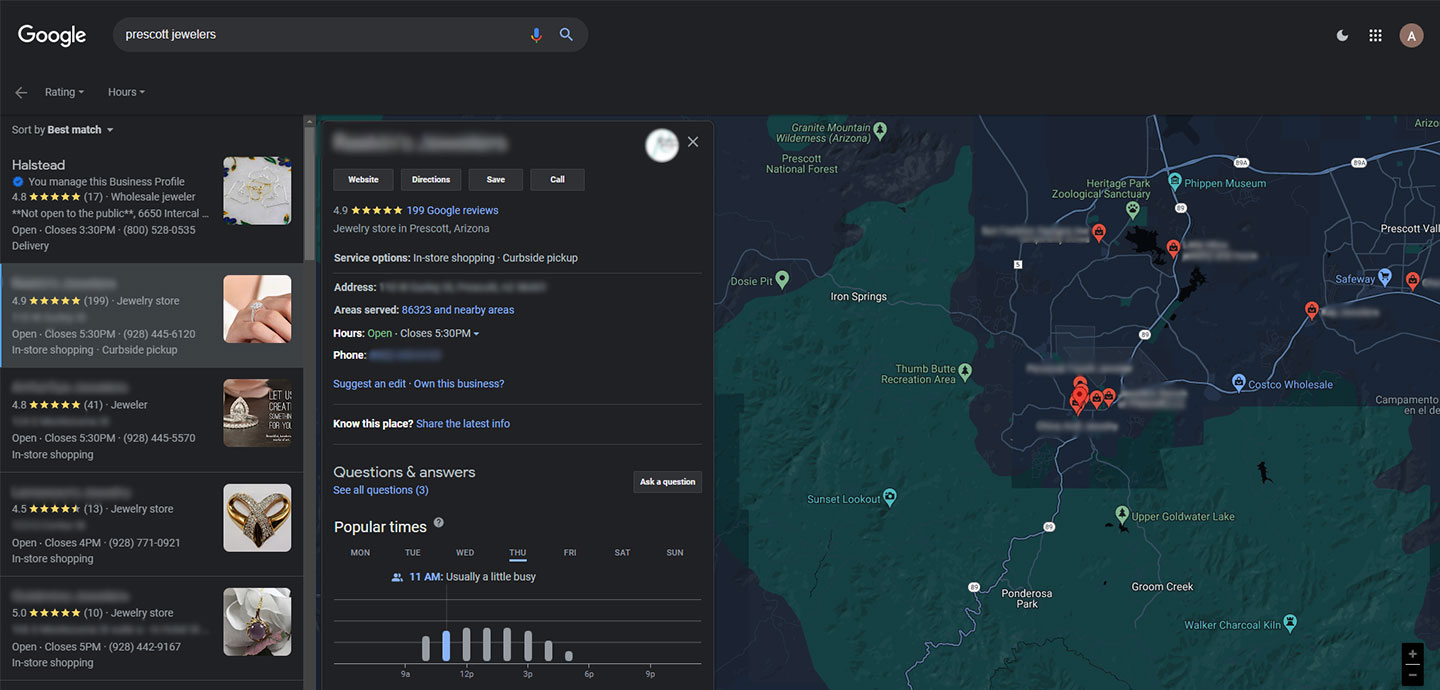Click the Thumb Butte Recreation Area pin

click(x=965, y=372)
